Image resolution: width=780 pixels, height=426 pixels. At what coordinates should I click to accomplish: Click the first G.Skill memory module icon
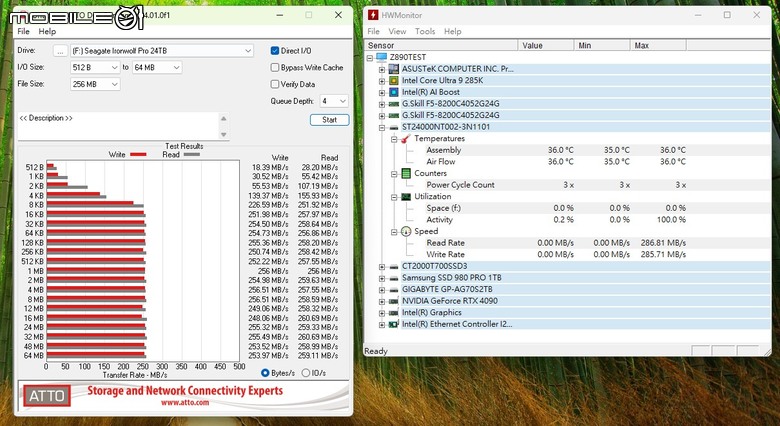pos(393,104)
